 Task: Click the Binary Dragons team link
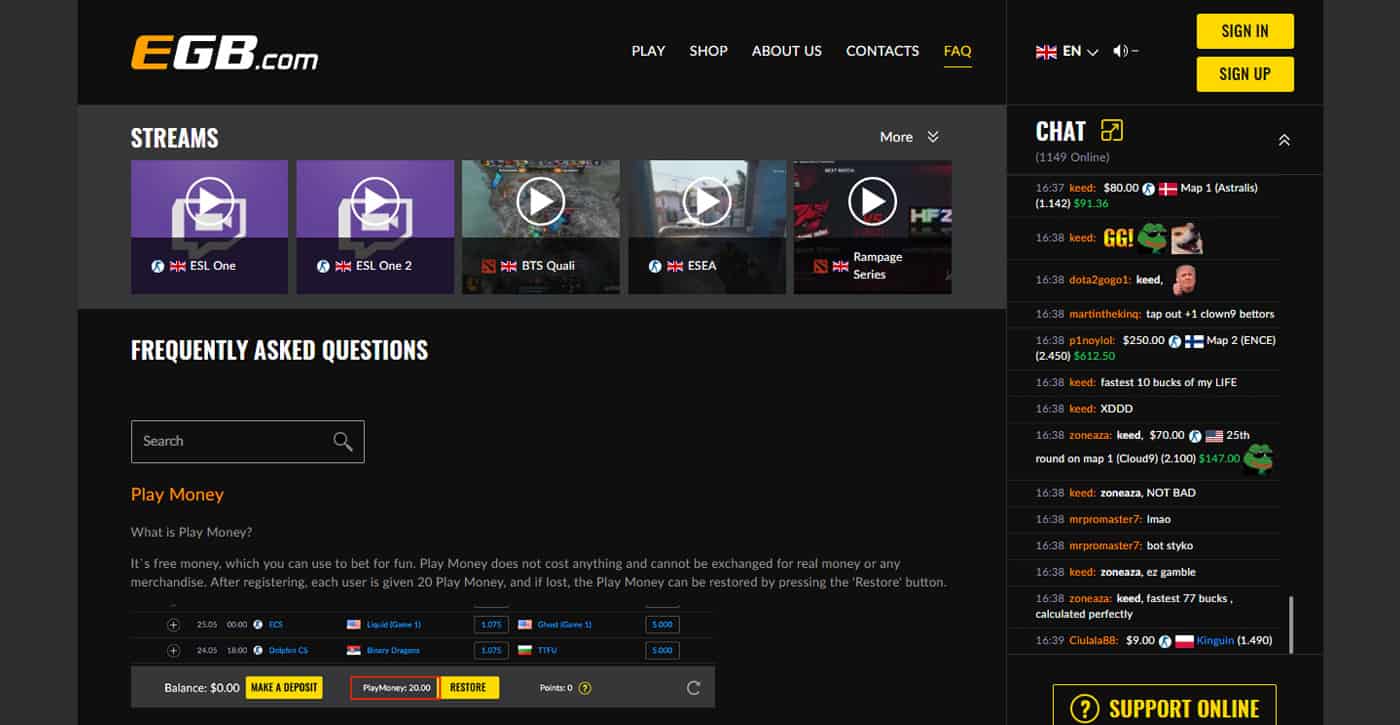[392, 651]
